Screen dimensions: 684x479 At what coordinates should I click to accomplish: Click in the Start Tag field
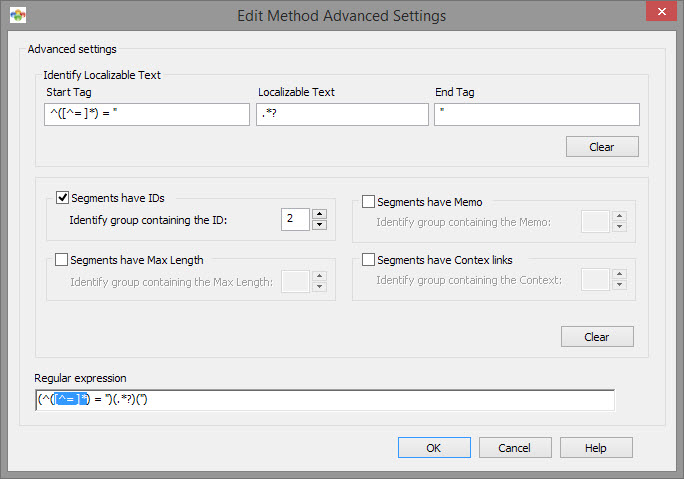coord(147,114)
